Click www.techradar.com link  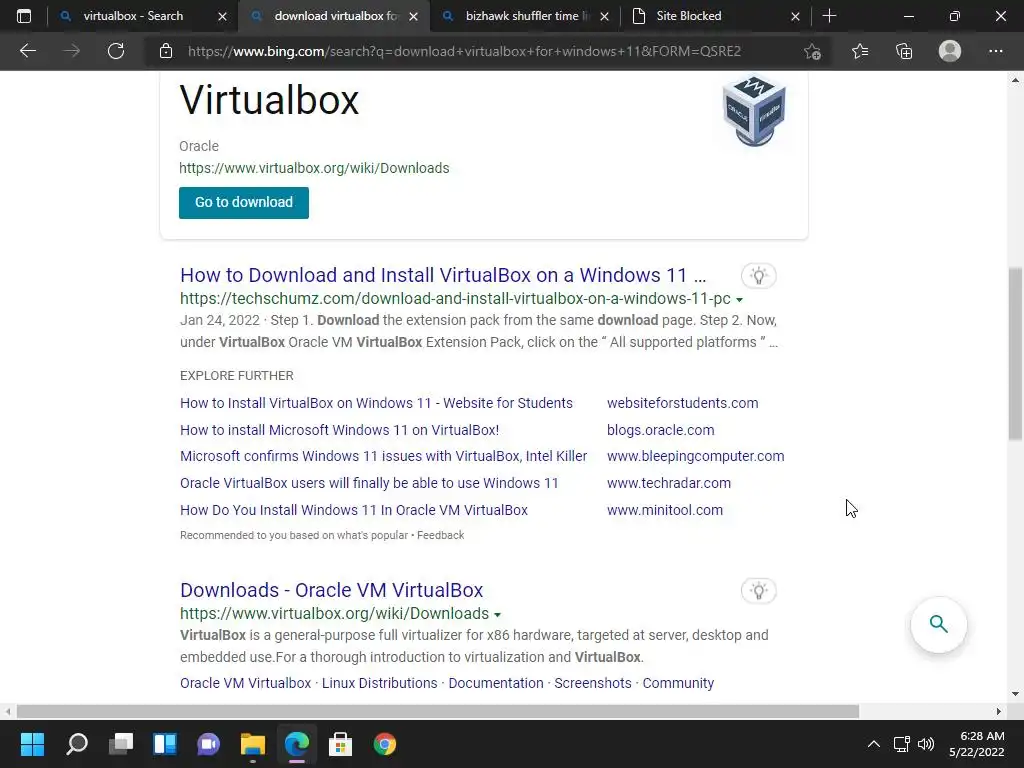(669, 483)
